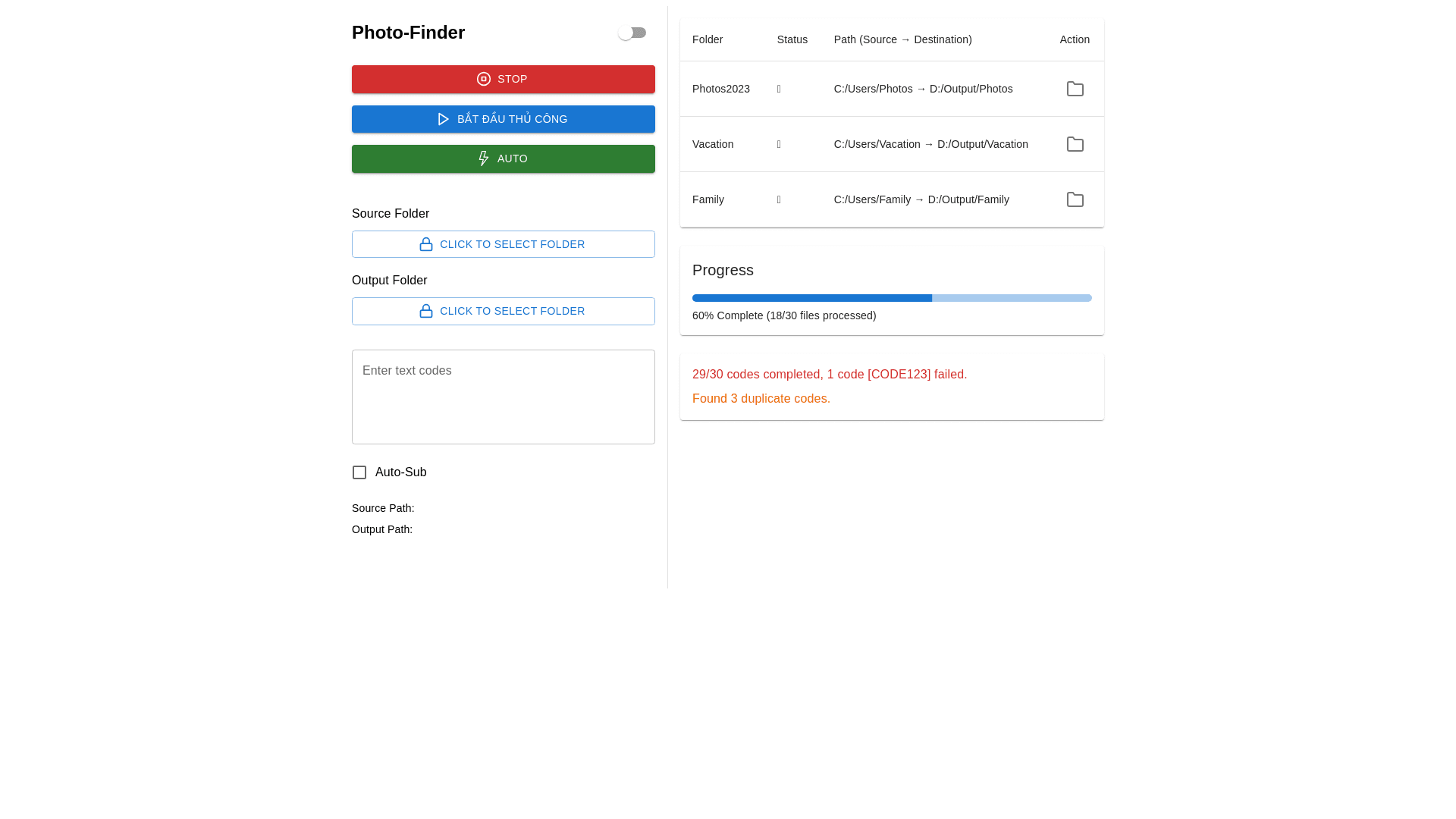The height and width of the screenshot is (819, 1456).
Task: Click the BẮT ĐẦU THỦ CÔNG button
Action: (503, 119)
